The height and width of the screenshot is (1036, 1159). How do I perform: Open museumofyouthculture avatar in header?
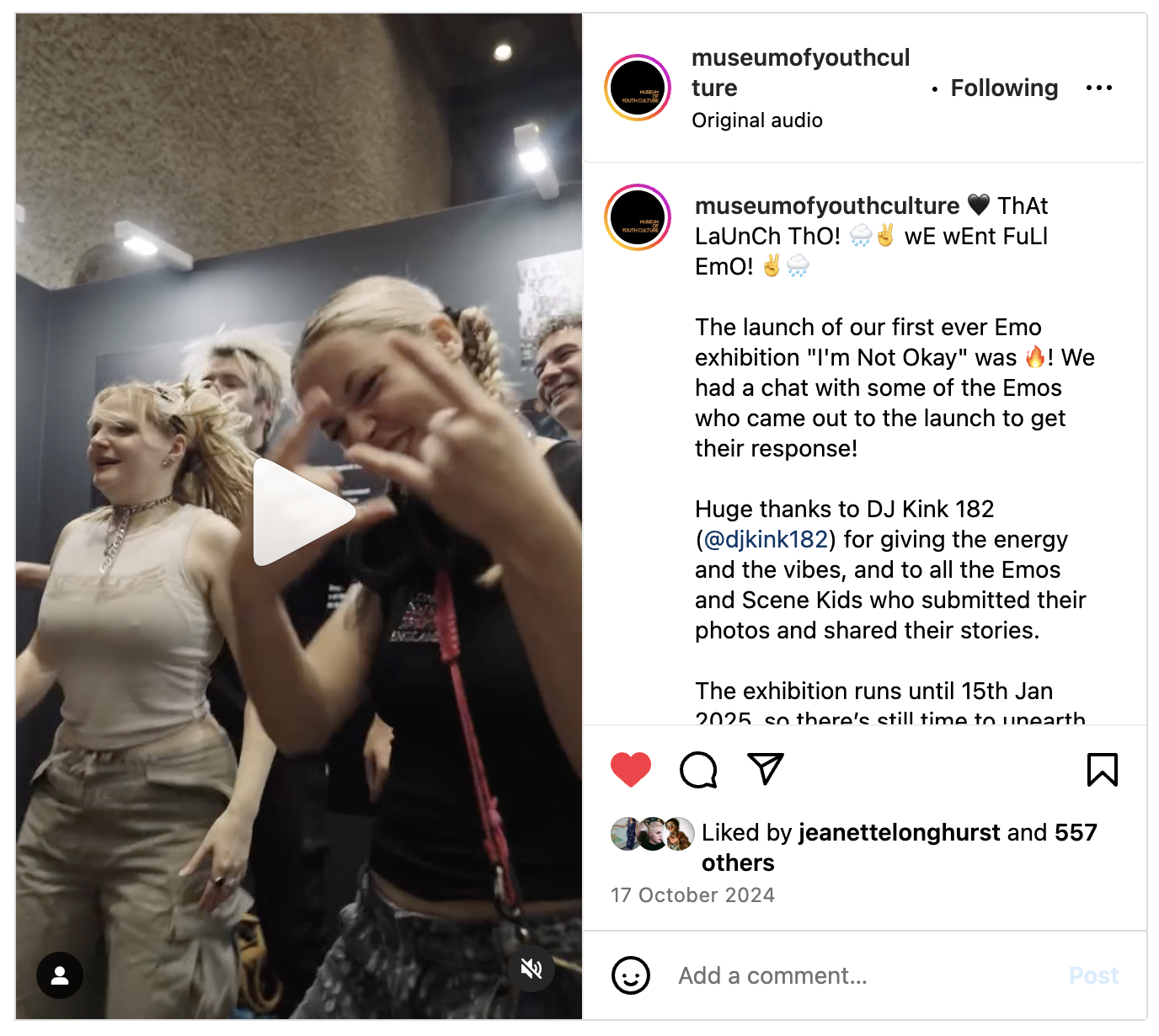coord(638,88)
